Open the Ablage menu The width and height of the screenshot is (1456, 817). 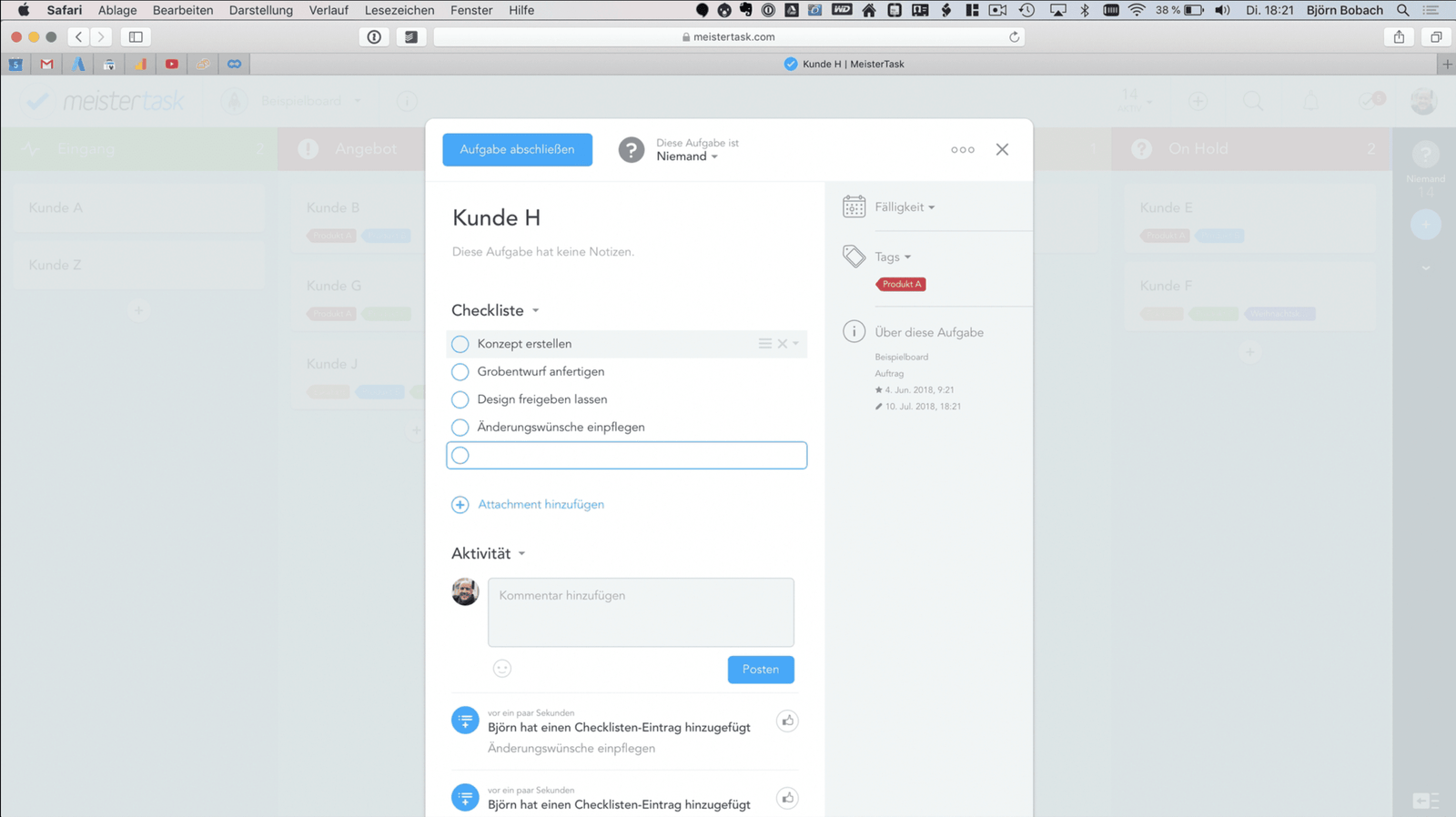click(x=117, y=10)
